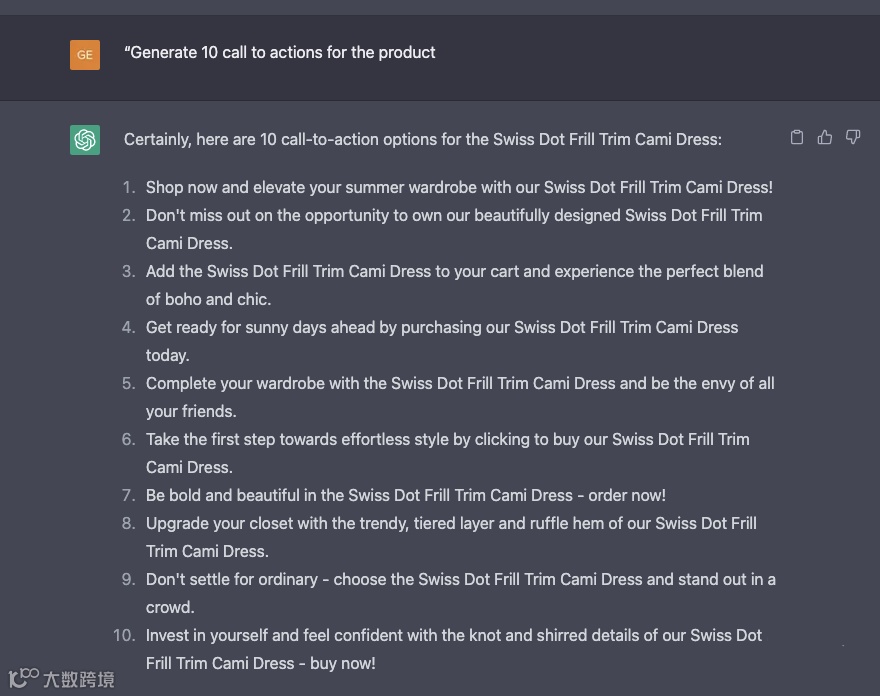Click the 'Shop now and elevate' list item
The width and height of the screenshot is (880, 696).
(x=459, y=187)
